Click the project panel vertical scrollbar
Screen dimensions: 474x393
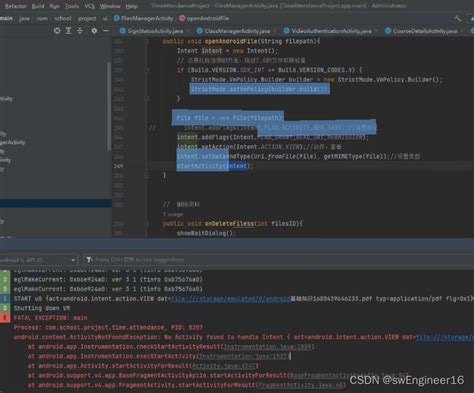109,106
